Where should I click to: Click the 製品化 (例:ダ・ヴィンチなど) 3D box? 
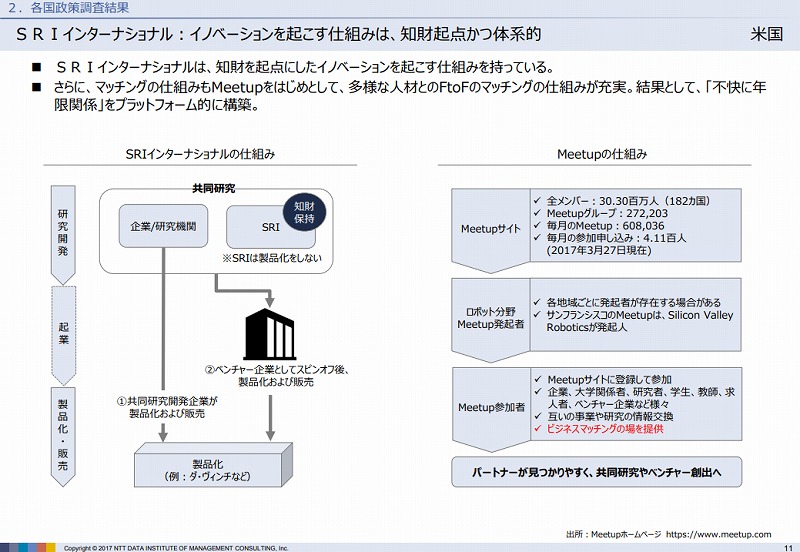point(212,470)
